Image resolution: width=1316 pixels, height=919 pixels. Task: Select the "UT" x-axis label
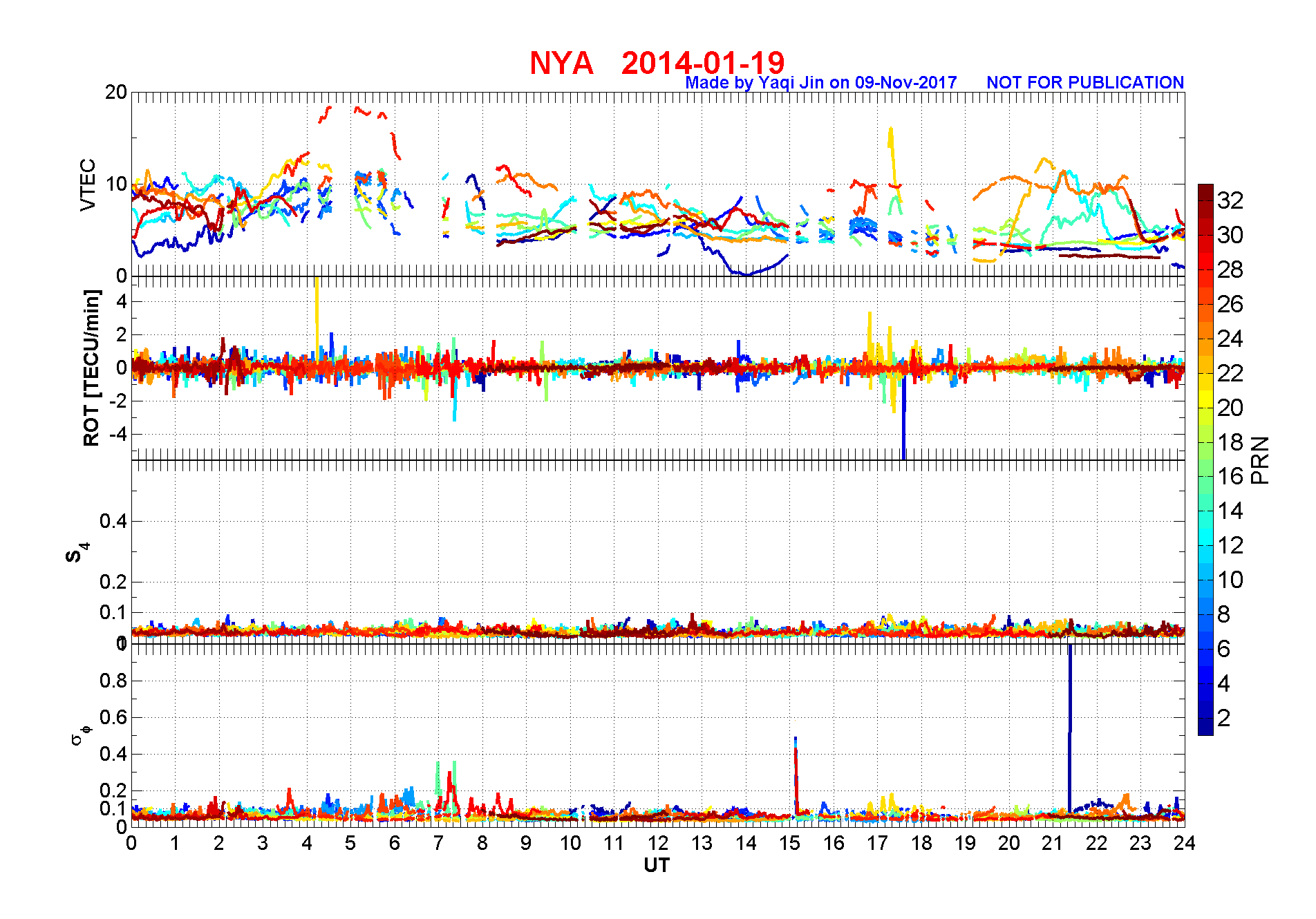coord(657,865)
